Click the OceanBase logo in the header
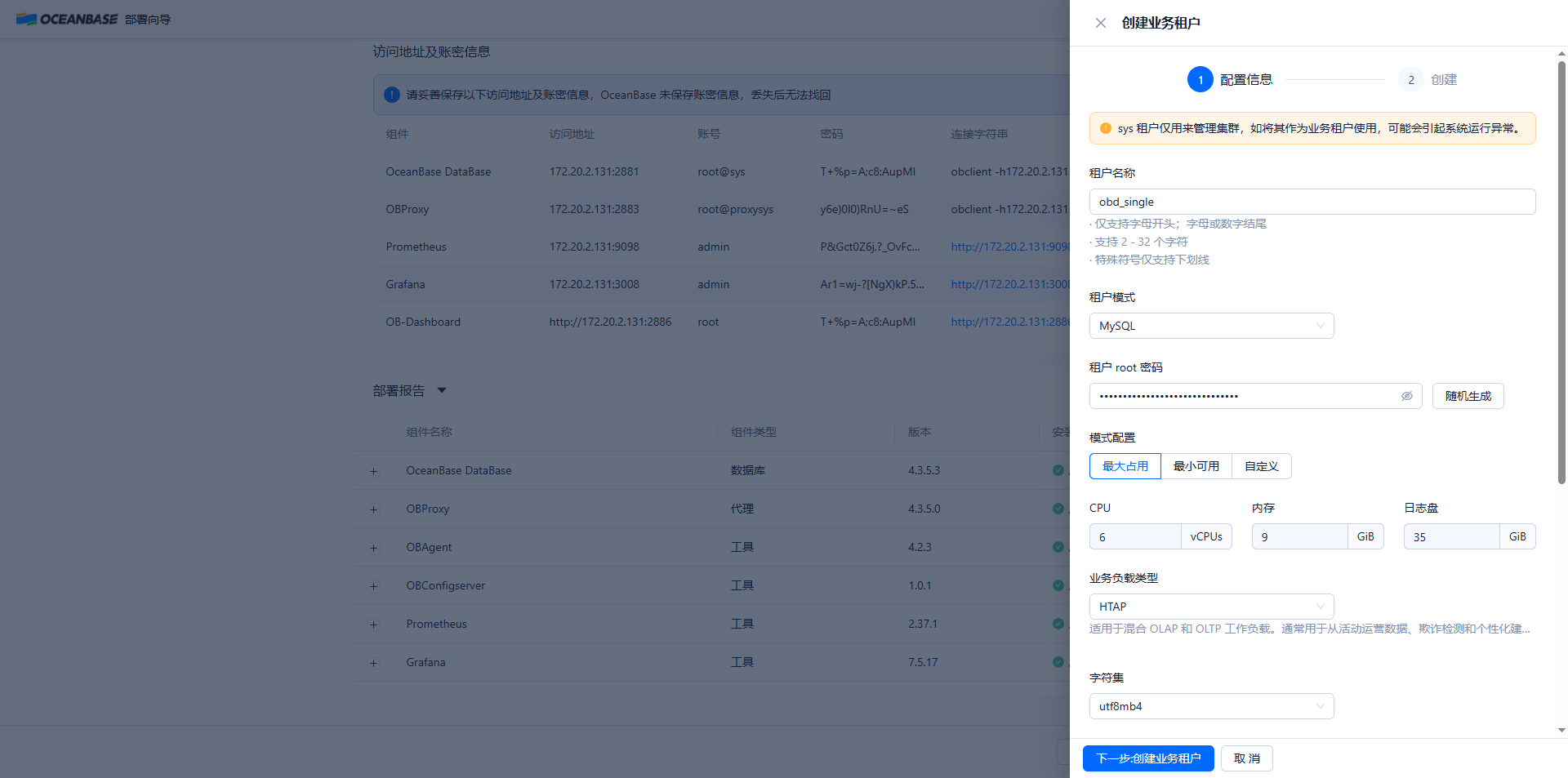The image size is (1568, 778). click(67, 19)
